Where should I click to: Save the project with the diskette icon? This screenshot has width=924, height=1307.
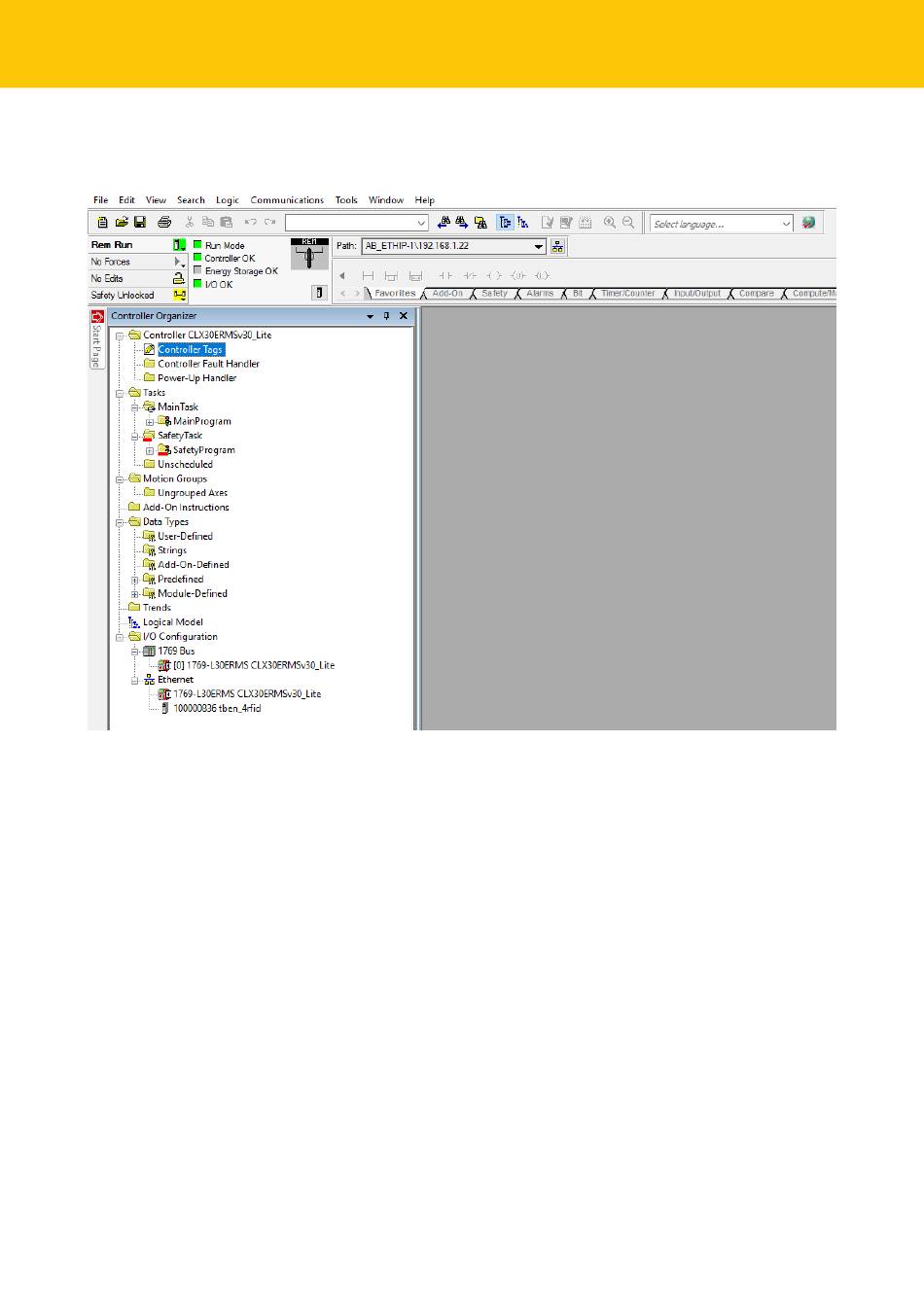(x=140, y=223)
